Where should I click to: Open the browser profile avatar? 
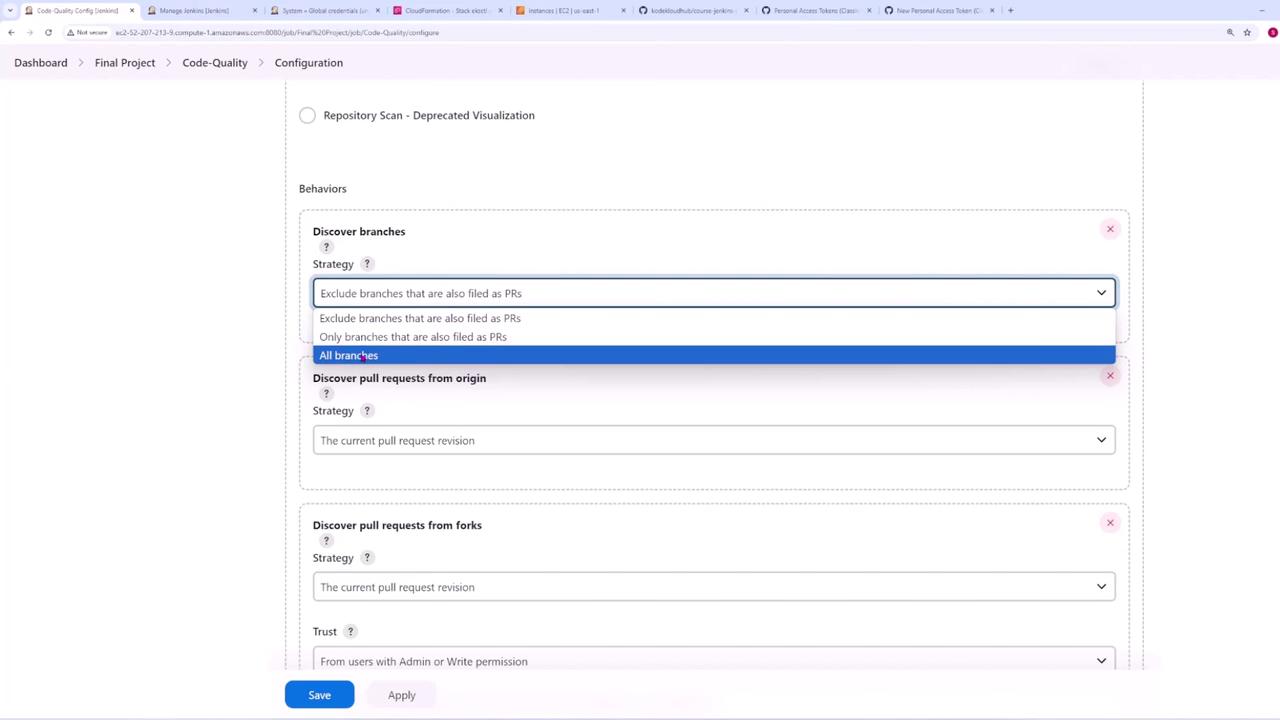(1272, 32)
